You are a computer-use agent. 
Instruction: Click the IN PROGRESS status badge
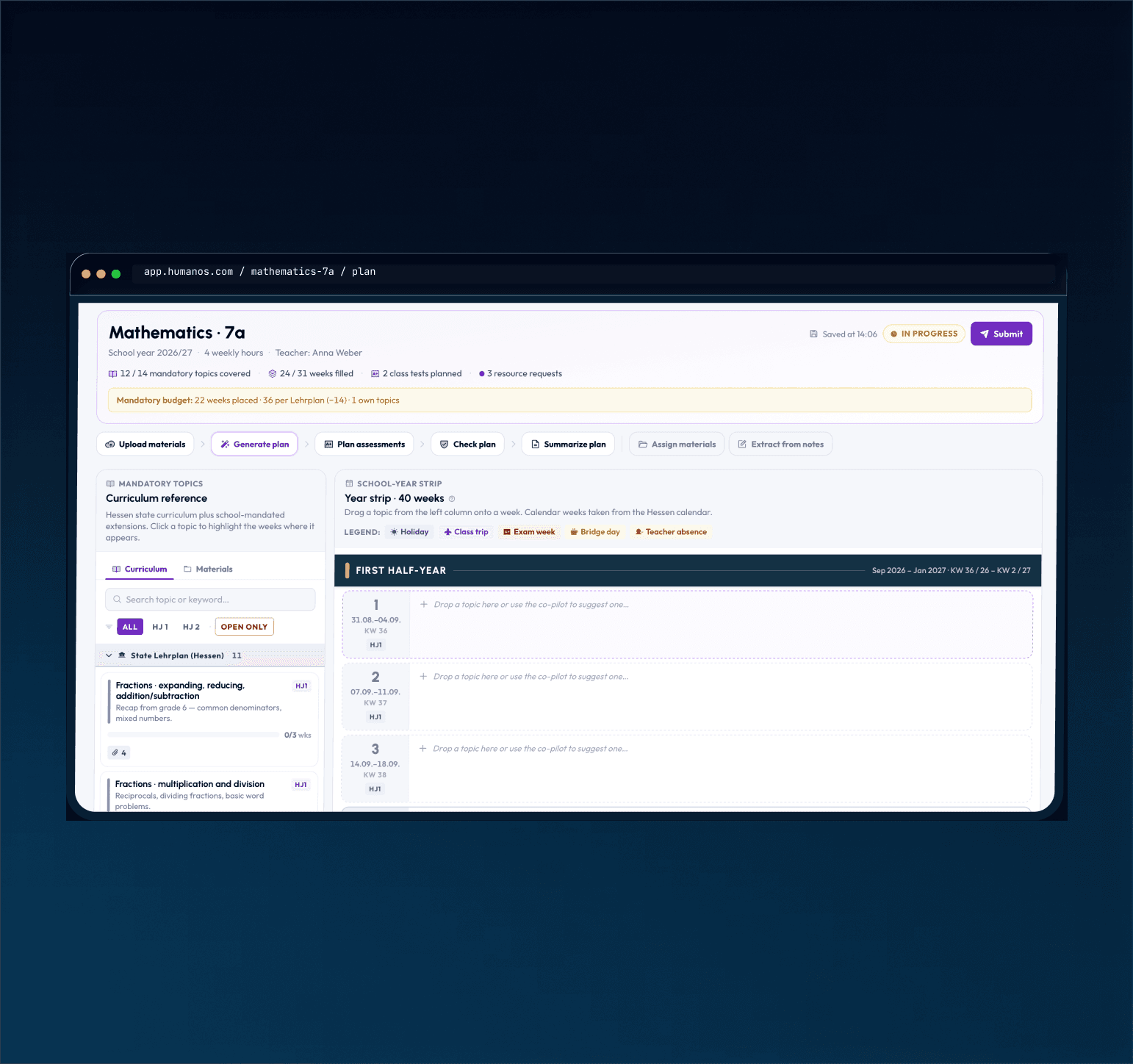pyautogui.click(x=924, y=334)
